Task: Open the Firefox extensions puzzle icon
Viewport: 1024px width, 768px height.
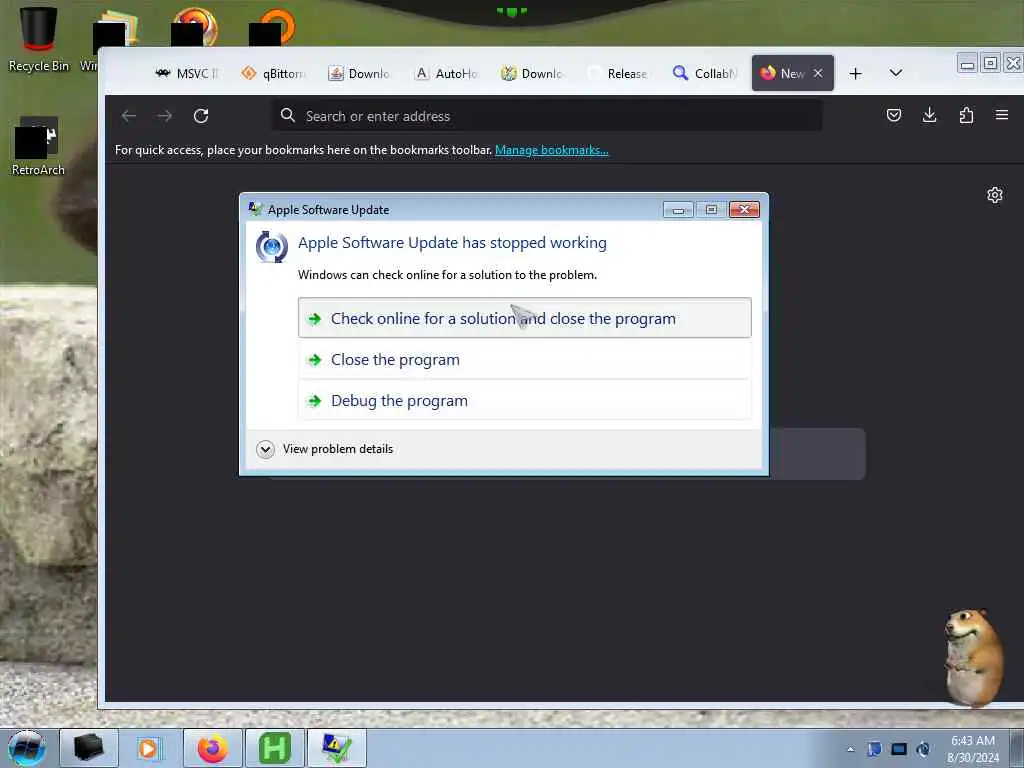Action: click(x=966, y=116)
